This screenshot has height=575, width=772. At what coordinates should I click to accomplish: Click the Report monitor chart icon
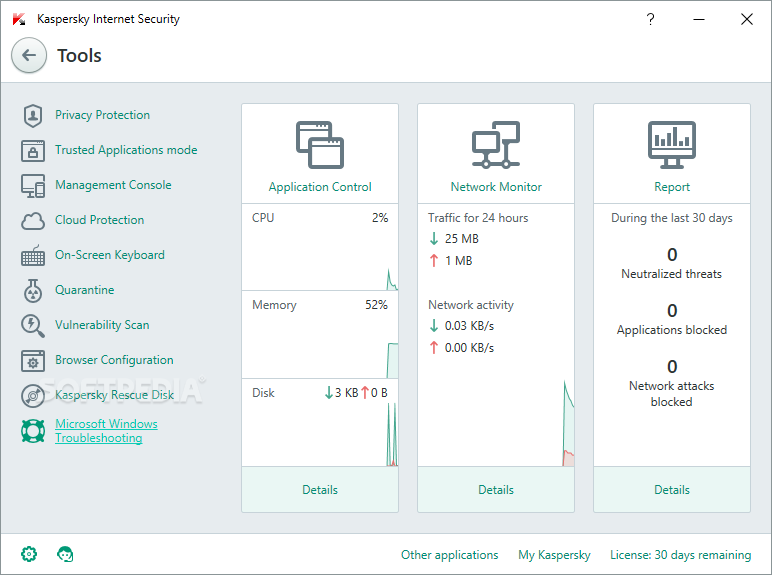(672, 145)
